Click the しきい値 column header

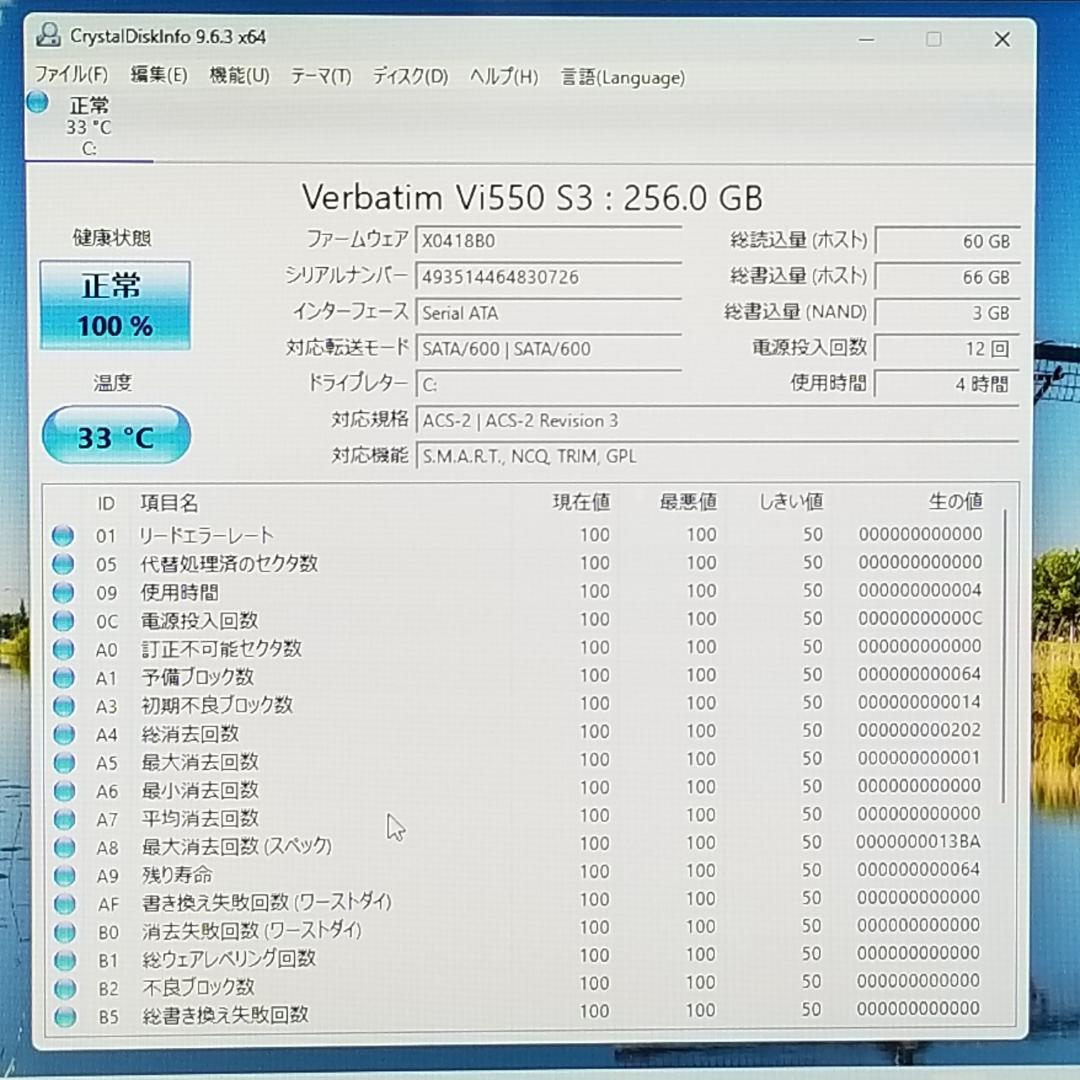point(791,501)
